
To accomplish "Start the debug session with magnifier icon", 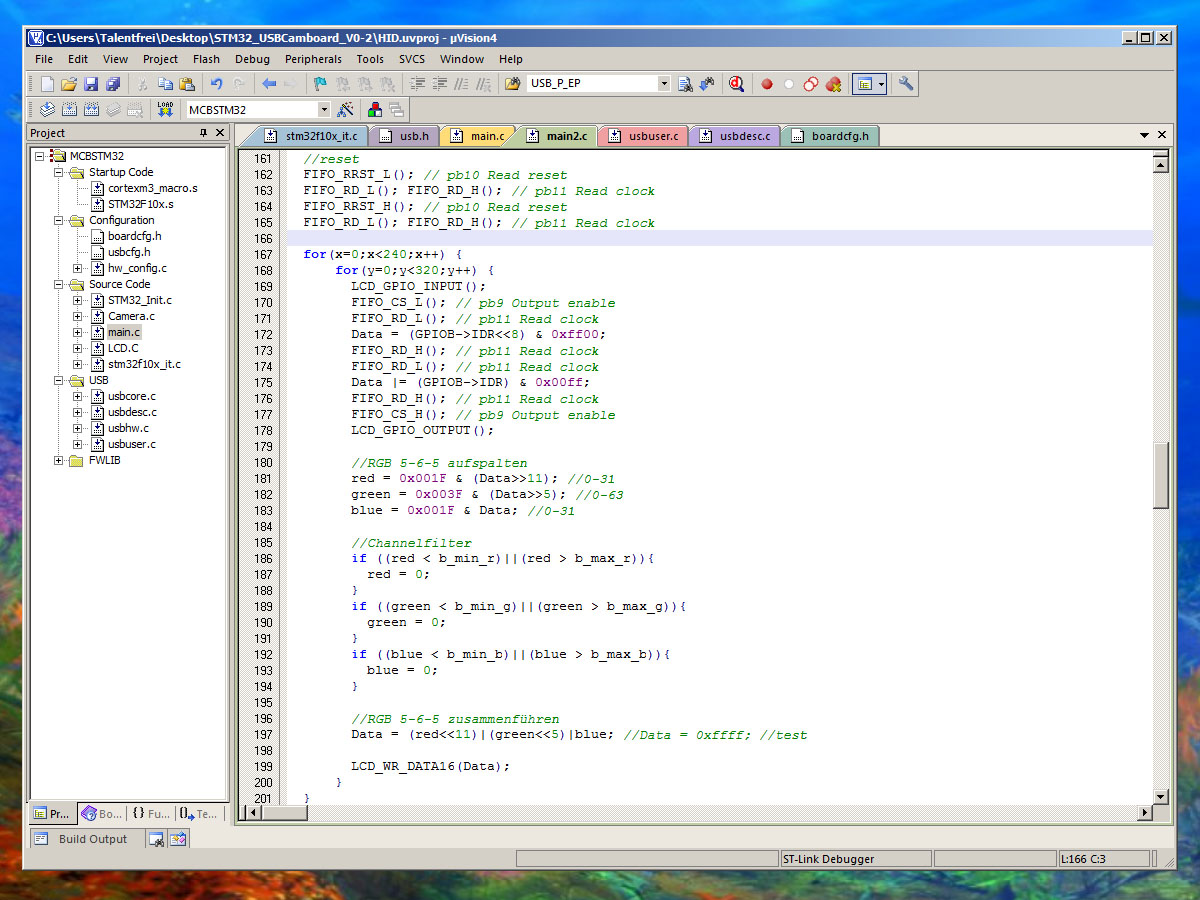I will 736,85.
